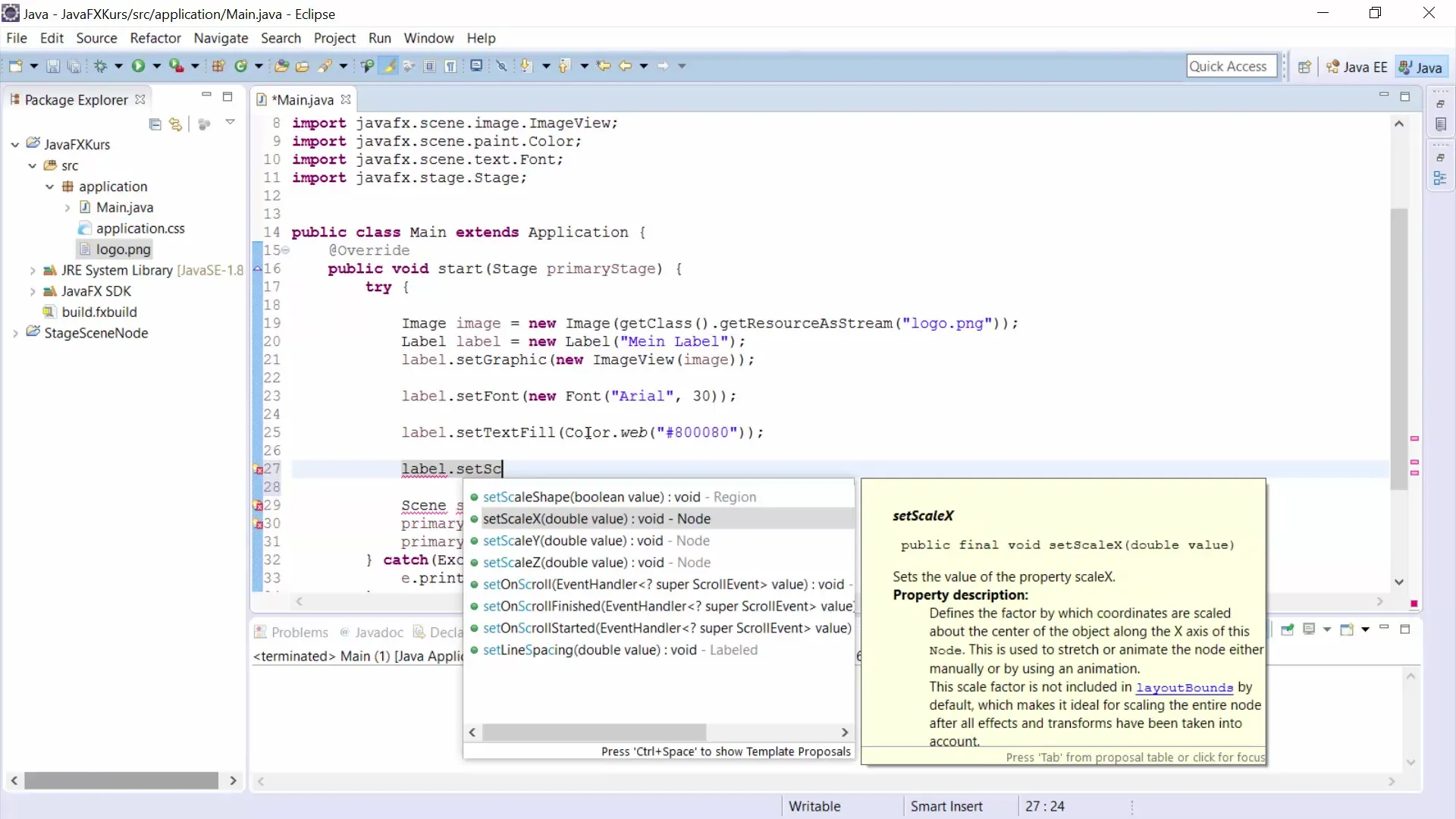Open the Debug configurations dropdown arrow
The height and width of the screenshot is (819, 1456).
pos(118,66)
